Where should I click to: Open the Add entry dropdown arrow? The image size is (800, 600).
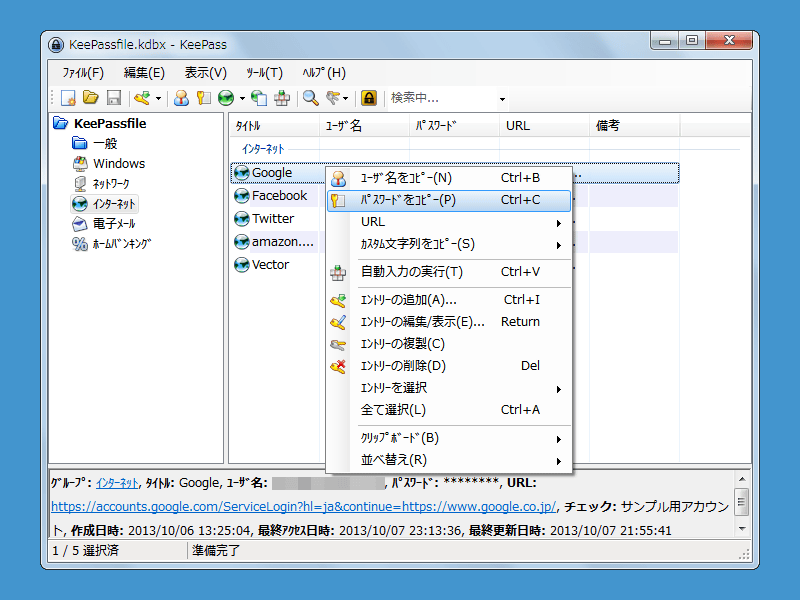click(x=158, y=98)
